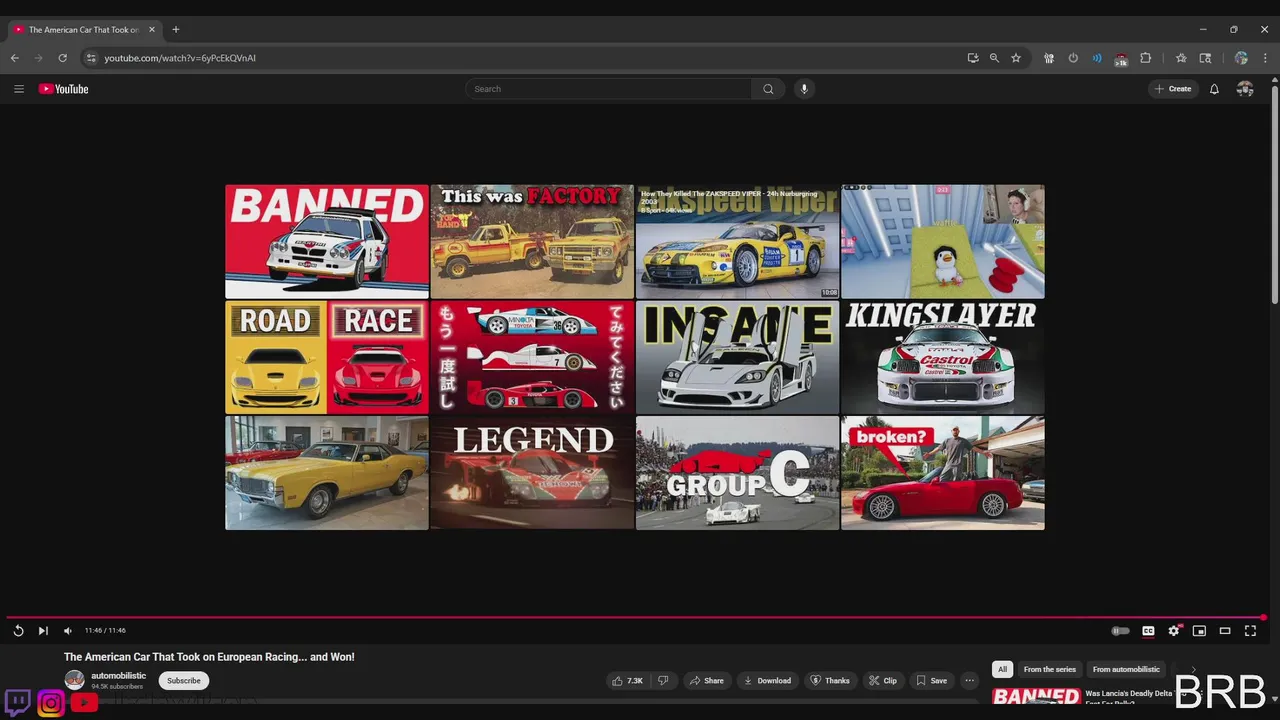Dislike the video
1280x720 pixels.
663,681
